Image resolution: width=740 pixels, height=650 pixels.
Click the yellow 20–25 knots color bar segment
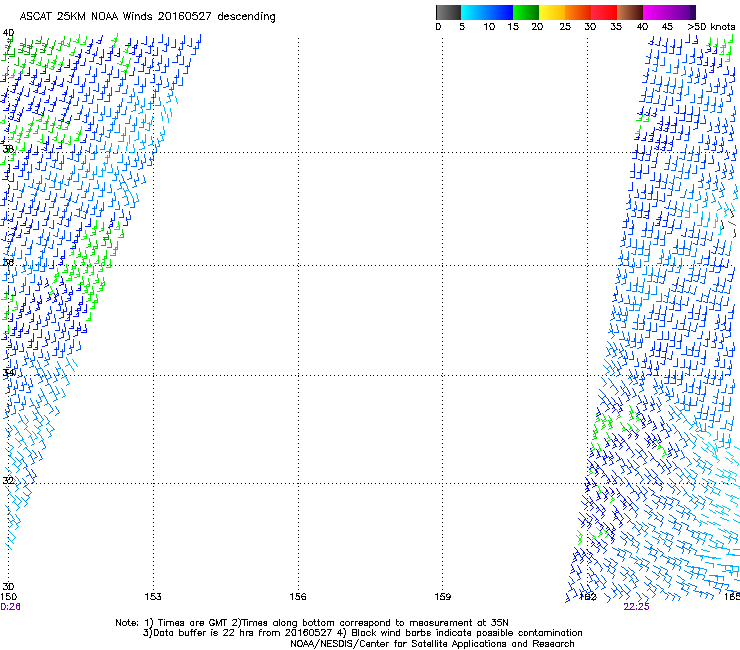pyautogui.click(x=552, y=12)
